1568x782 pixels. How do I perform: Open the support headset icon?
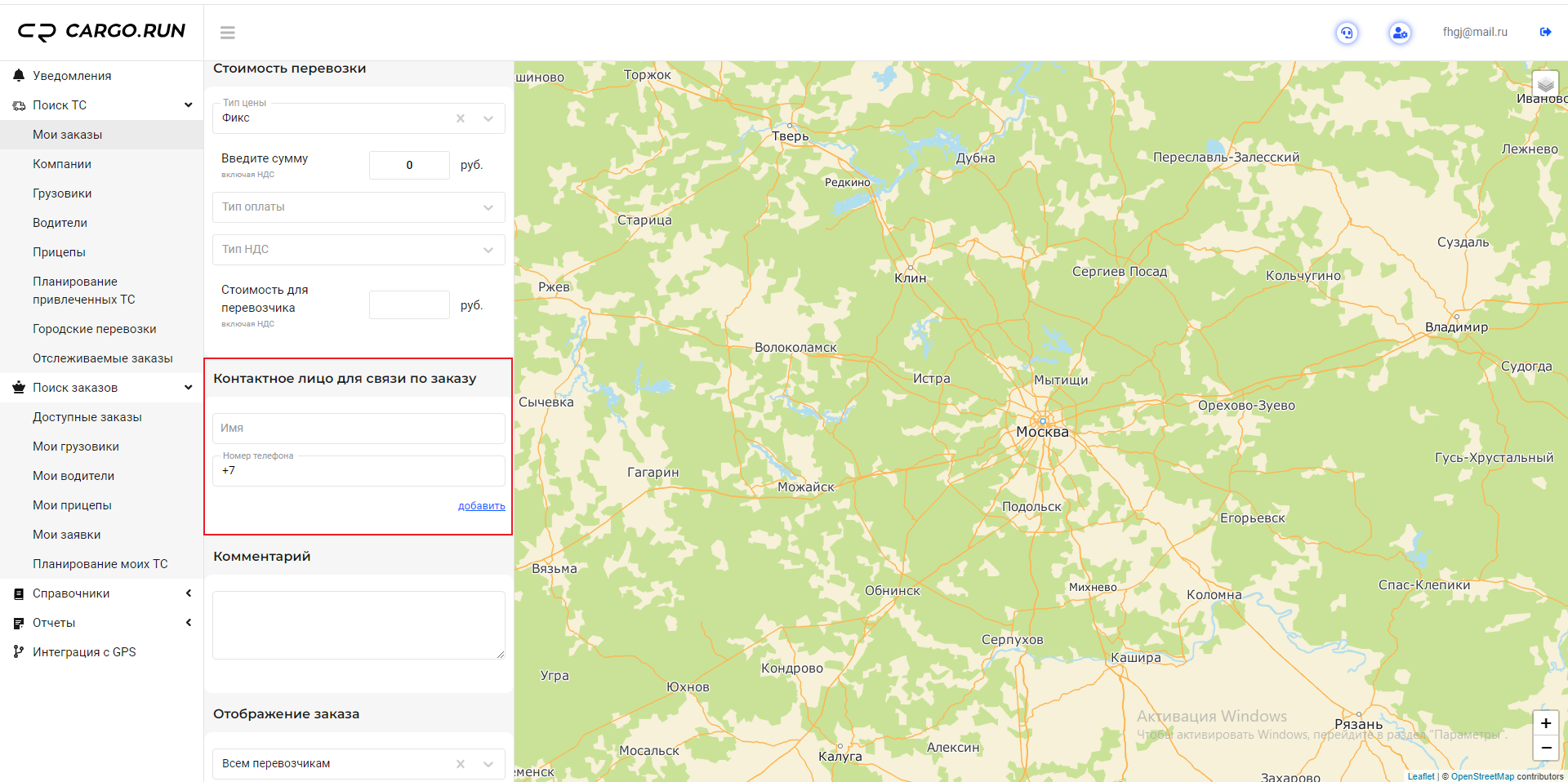pyautogui.click(x=1347, y=33)
